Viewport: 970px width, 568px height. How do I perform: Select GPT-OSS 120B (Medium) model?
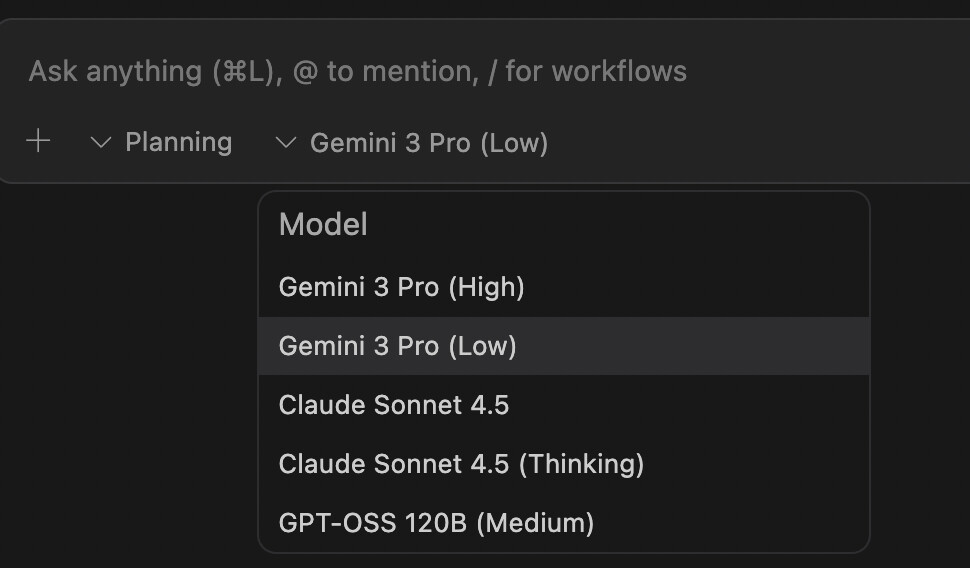564,523
